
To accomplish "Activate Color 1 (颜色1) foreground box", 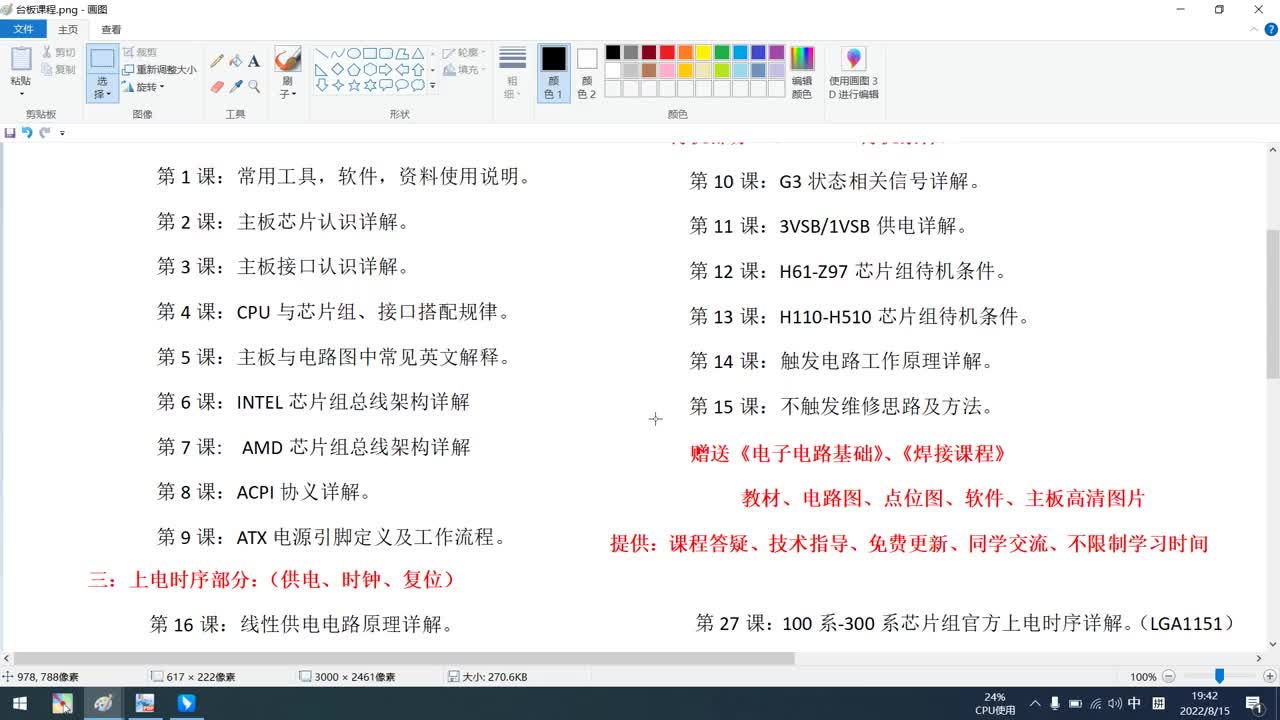I will tap(553, 73).
